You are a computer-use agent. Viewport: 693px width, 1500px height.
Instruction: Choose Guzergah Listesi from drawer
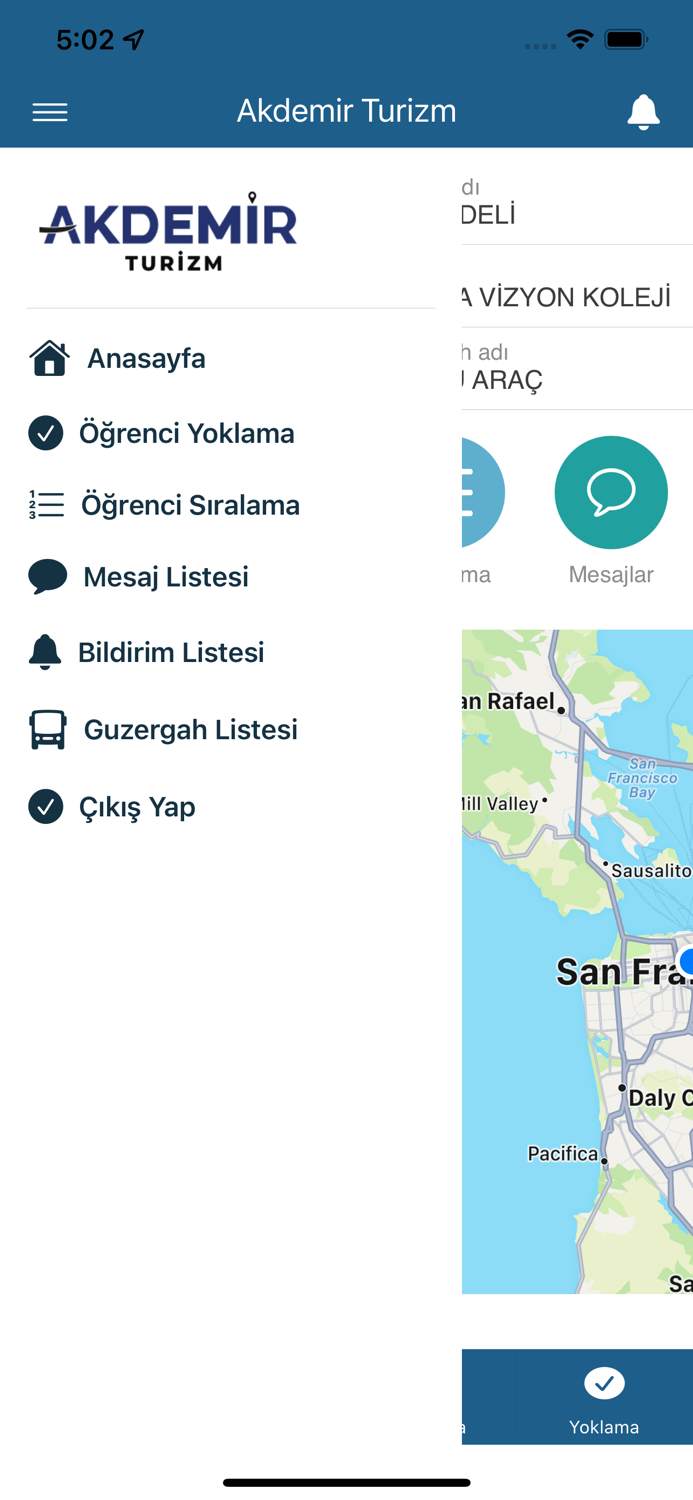click(190, 730)
